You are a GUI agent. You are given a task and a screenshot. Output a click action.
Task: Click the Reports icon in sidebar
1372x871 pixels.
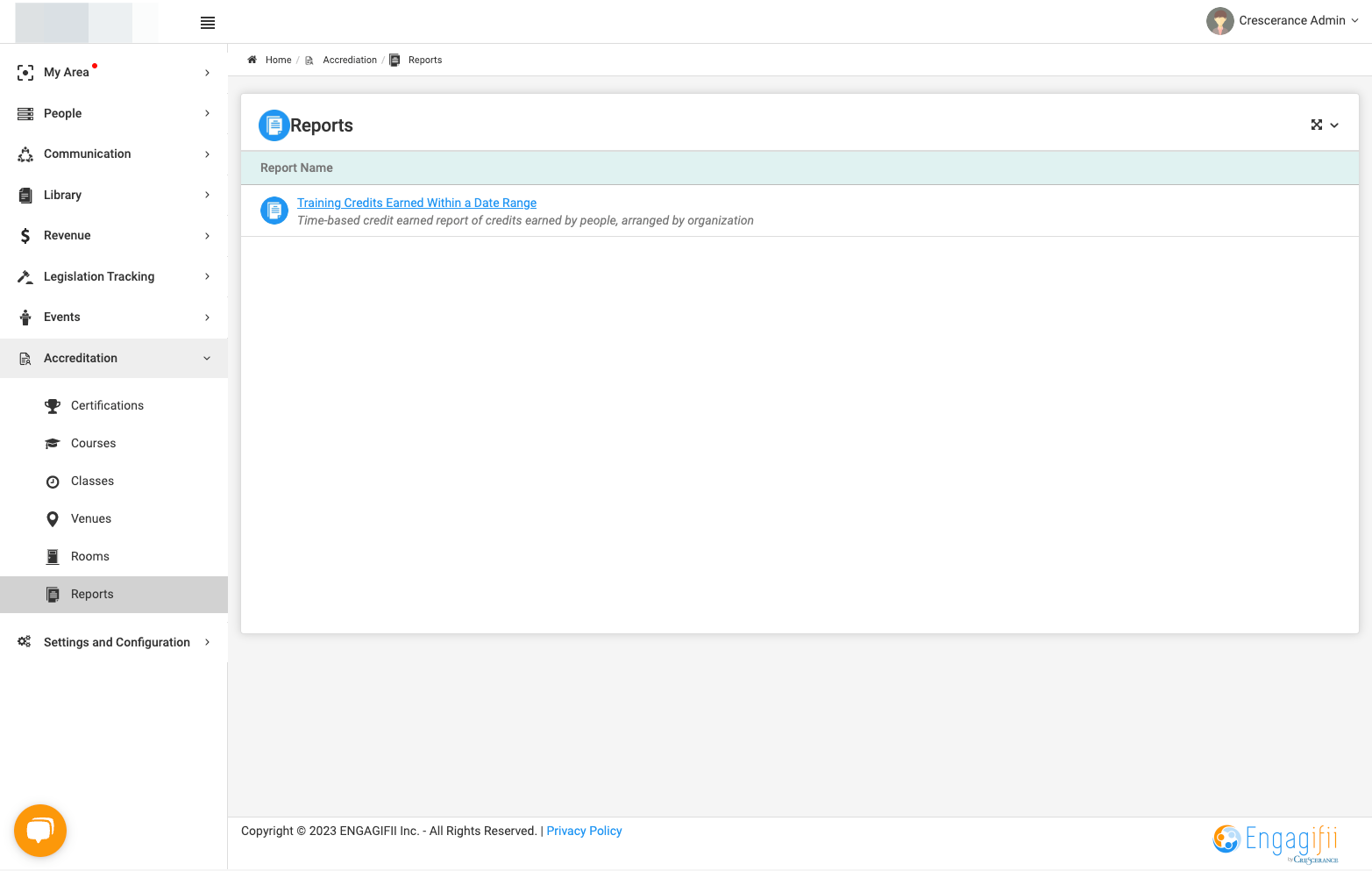(x=53, y=595)
